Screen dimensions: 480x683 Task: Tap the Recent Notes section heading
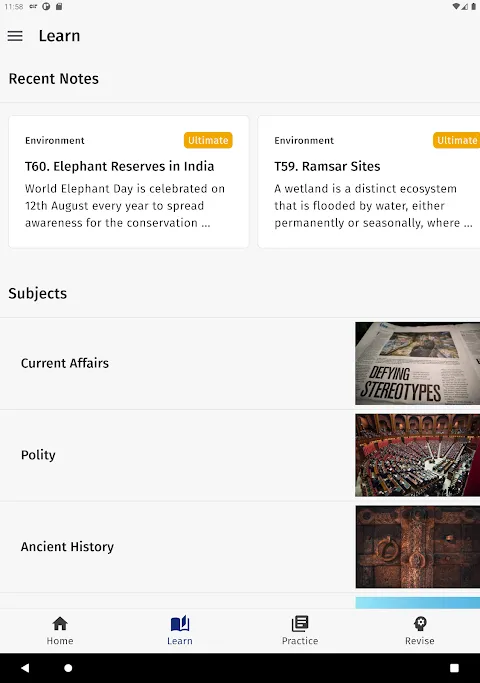pyautogui.click(x=54, y=79)
